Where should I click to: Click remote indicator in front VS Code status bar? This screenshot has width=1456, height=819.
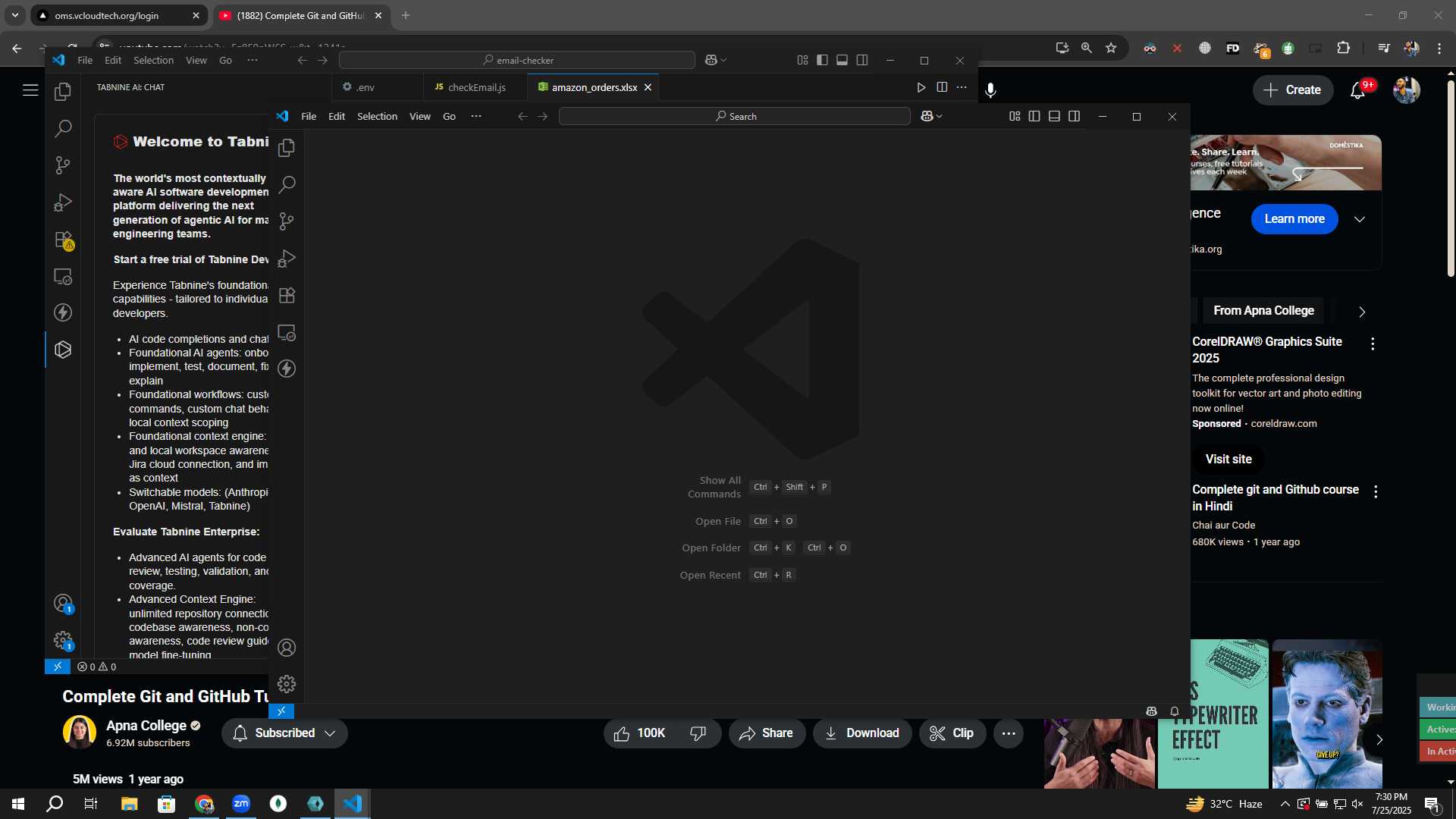[x=281, y=711]
